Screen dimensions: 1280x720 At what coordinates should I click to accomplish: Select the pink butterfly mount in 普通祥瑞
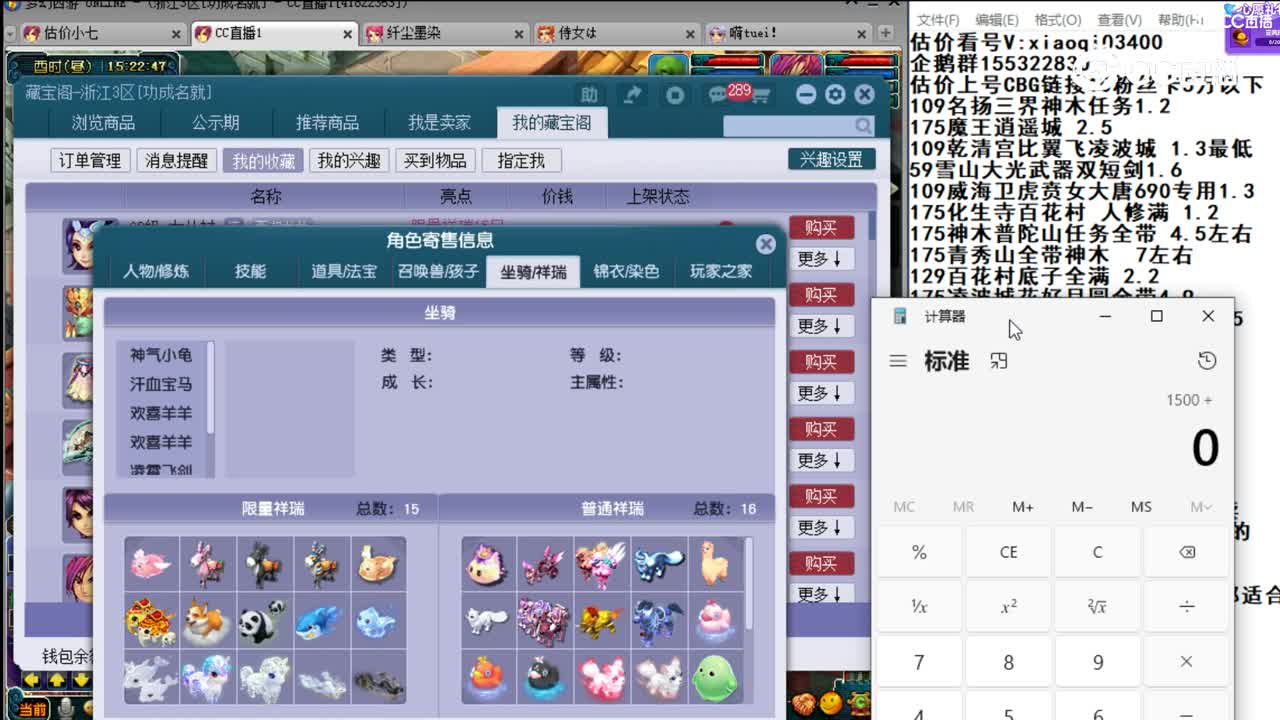[545, 565]
